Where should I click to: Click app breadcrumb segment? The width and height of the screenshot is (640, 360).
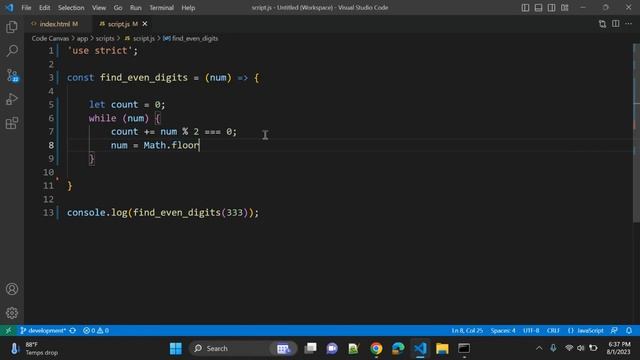point(82,38)
